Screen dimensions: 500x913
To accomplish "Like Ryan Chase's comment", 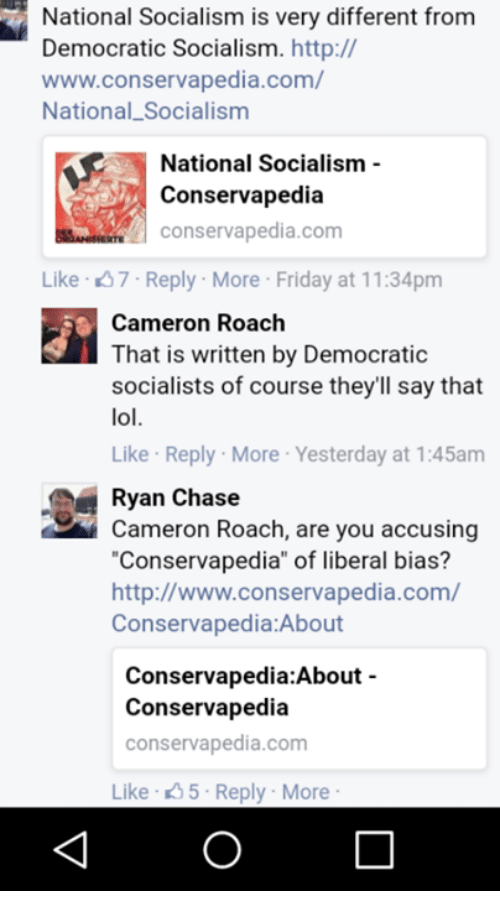I will (130, 791).
